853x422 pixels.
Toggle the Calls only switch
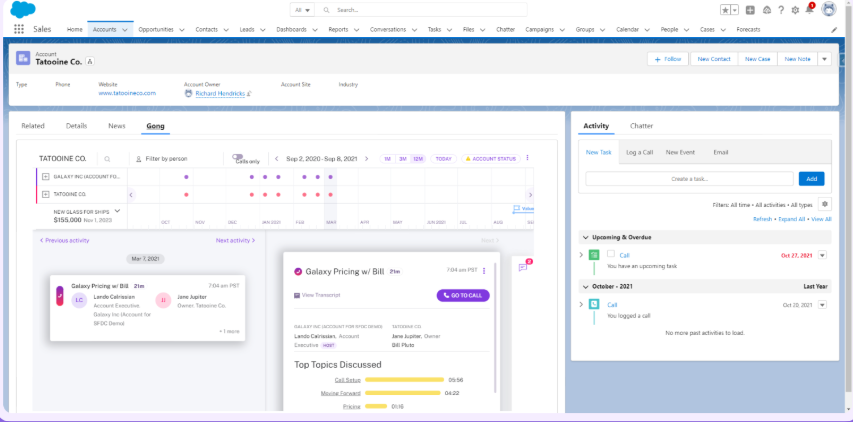237,156
